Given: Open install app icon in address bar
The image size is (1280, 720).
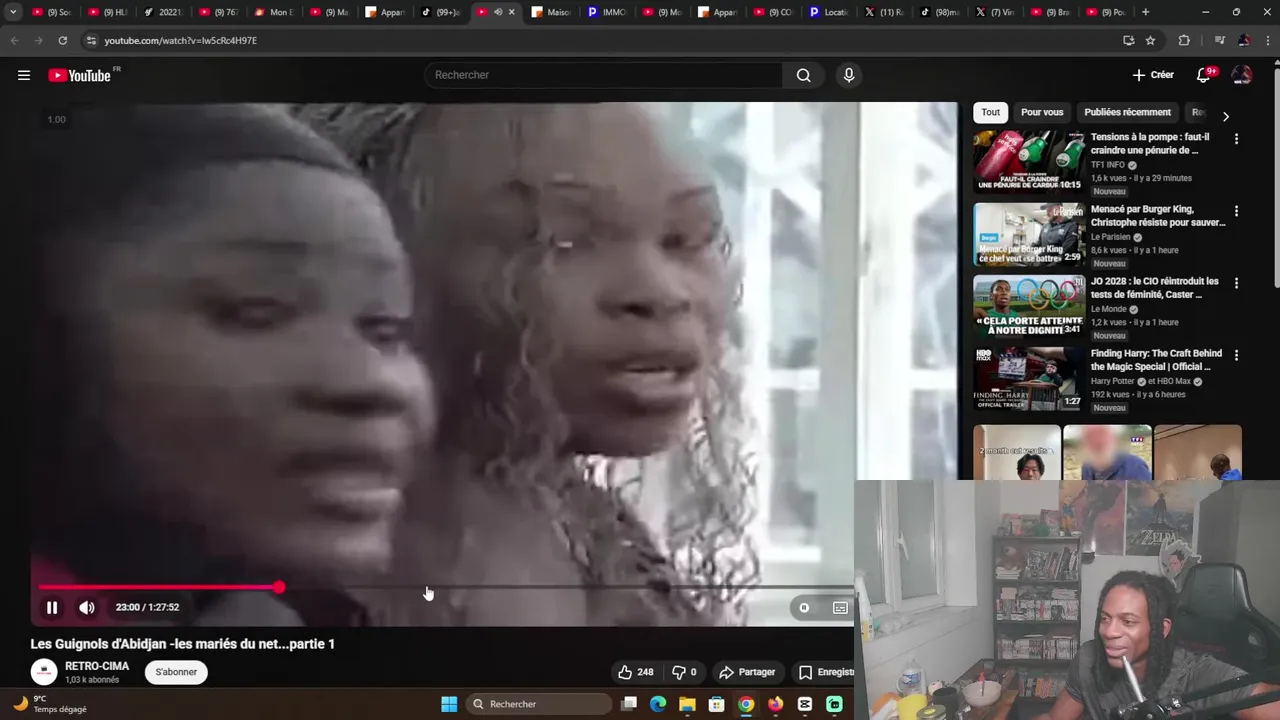Looking at the screenshot, I should coord(1128,40).
